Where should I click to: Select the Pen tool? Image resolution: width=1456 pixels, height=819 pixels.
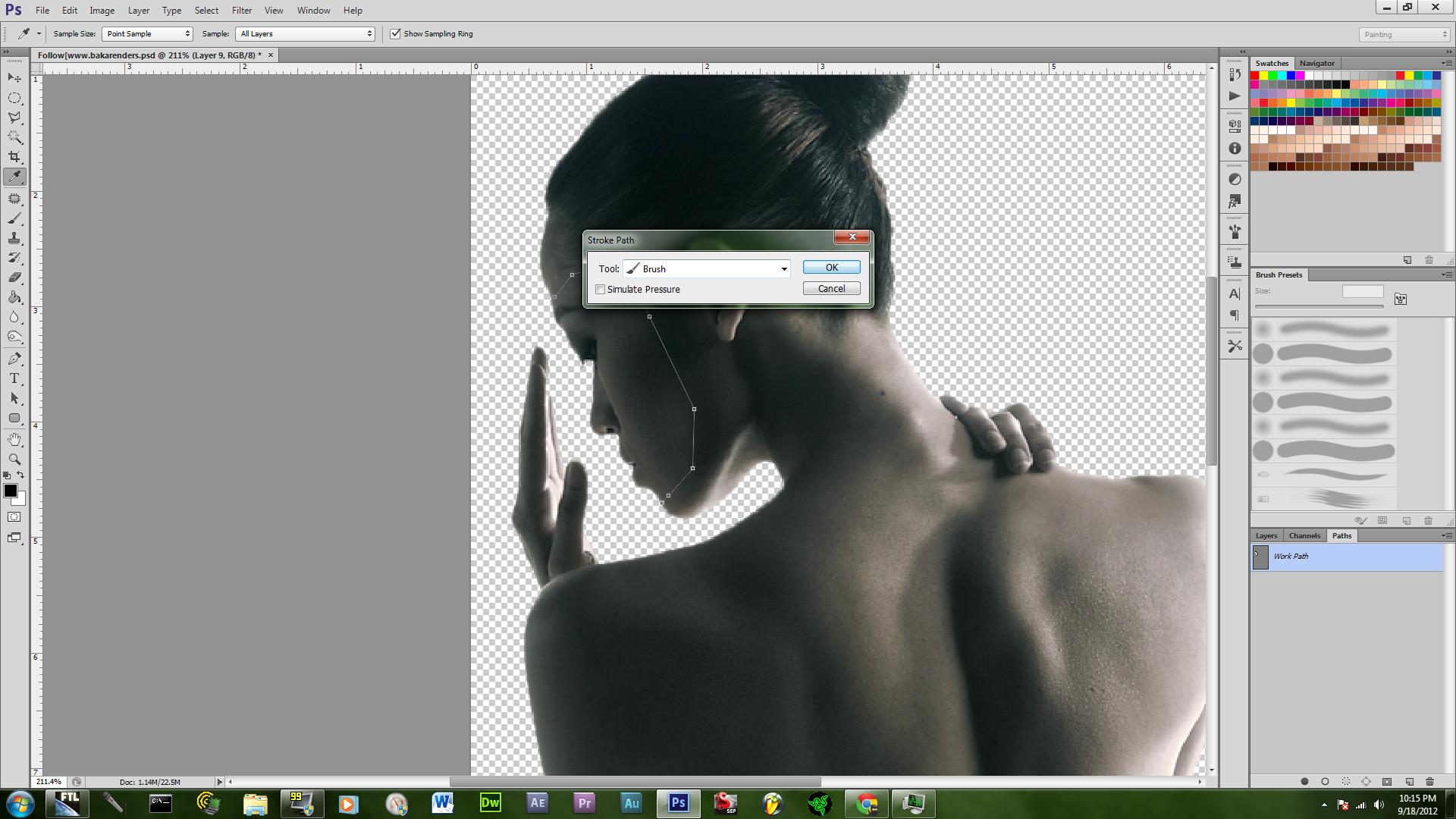coord(14,359)
